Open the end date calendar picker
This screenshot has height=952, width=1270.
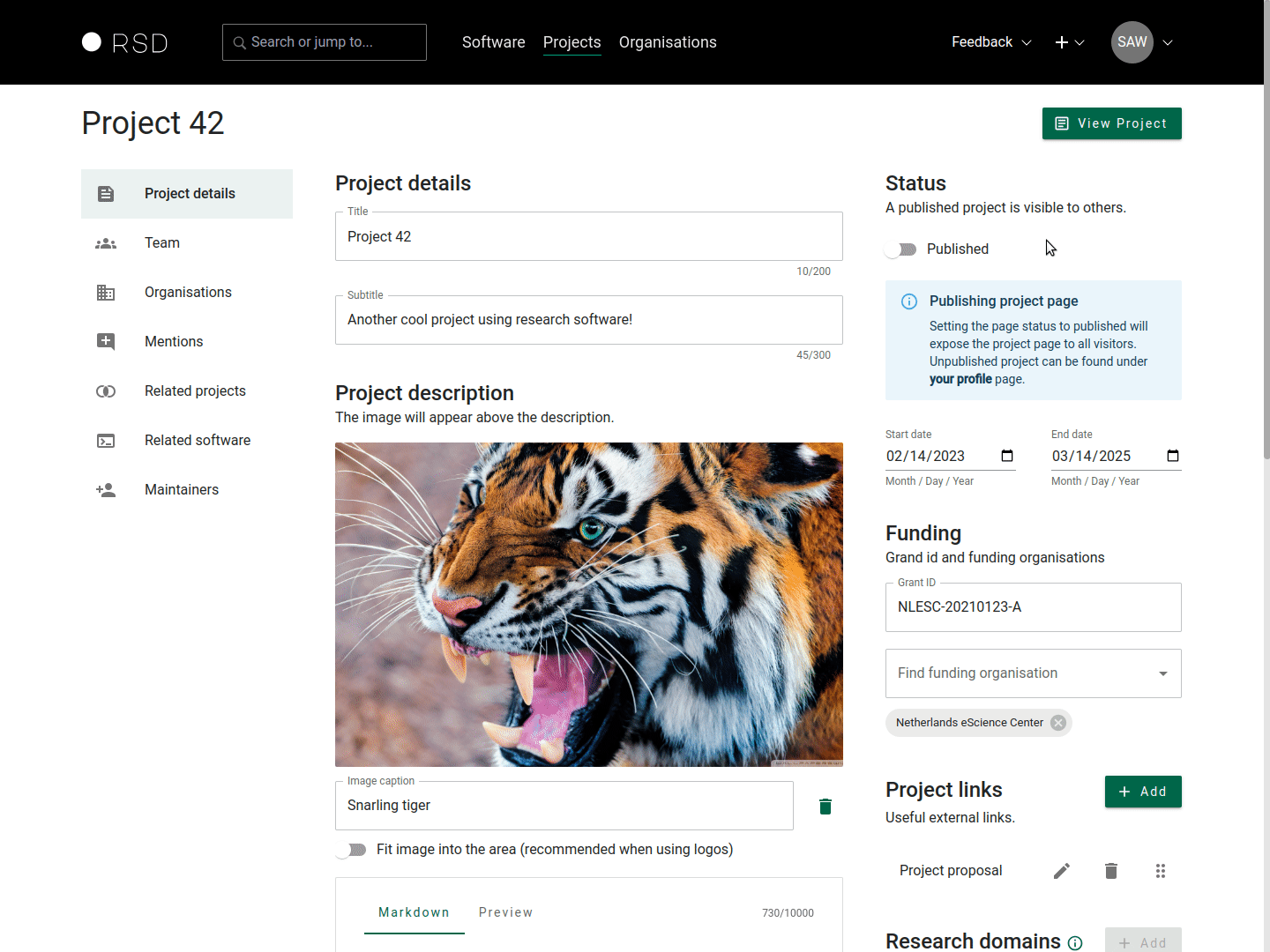point(1173,456)
